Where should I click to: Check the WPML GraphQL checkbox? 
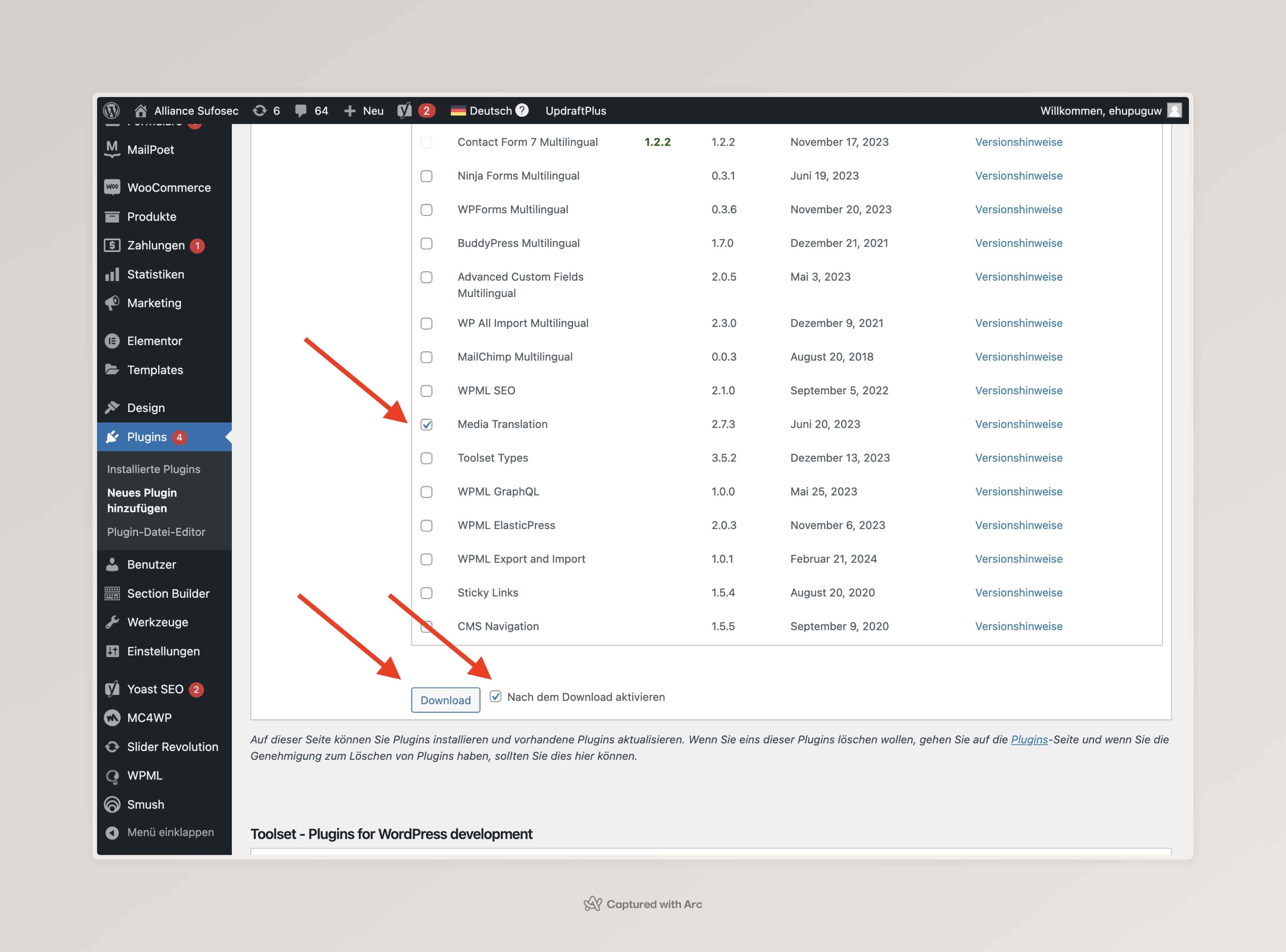[427, 492]
